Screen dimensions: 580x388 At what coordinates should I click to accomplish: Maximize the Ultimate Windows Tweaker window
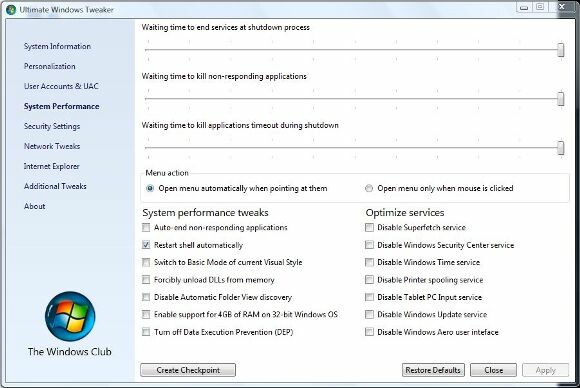click(x=540, y=7)
